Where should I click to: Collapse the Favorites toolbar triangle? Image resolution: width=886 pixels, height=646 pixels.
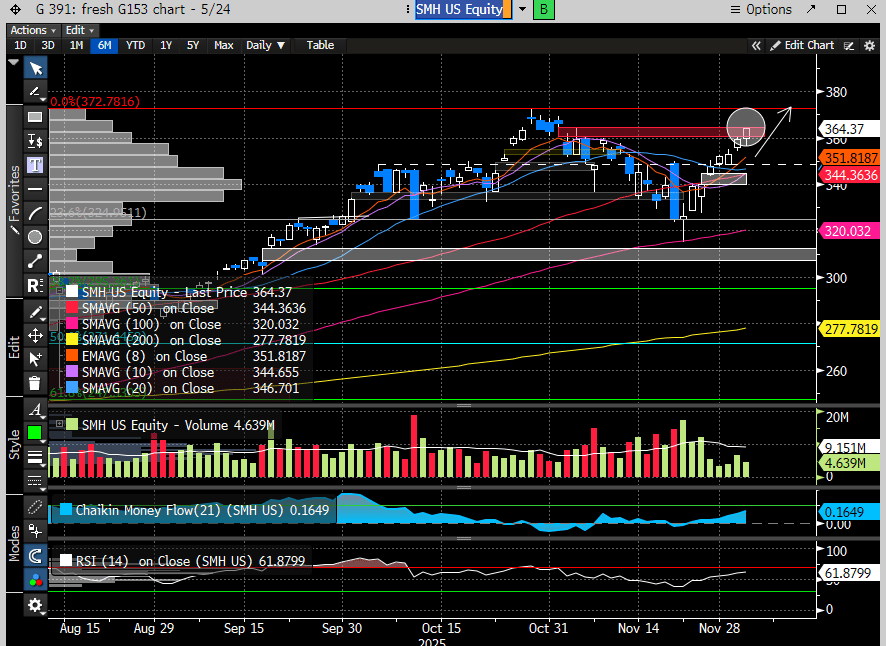(x=14, y=62)
